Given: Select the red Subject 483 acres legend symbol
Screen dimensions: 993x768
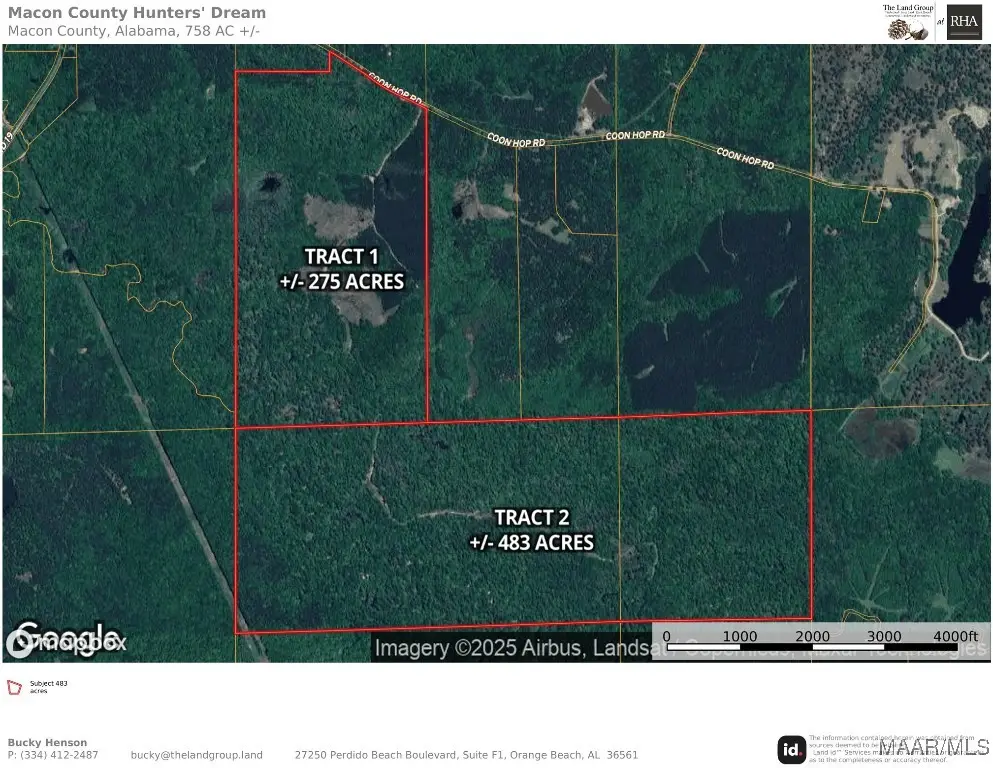Looking at the screenshot, I should [17, 686].
